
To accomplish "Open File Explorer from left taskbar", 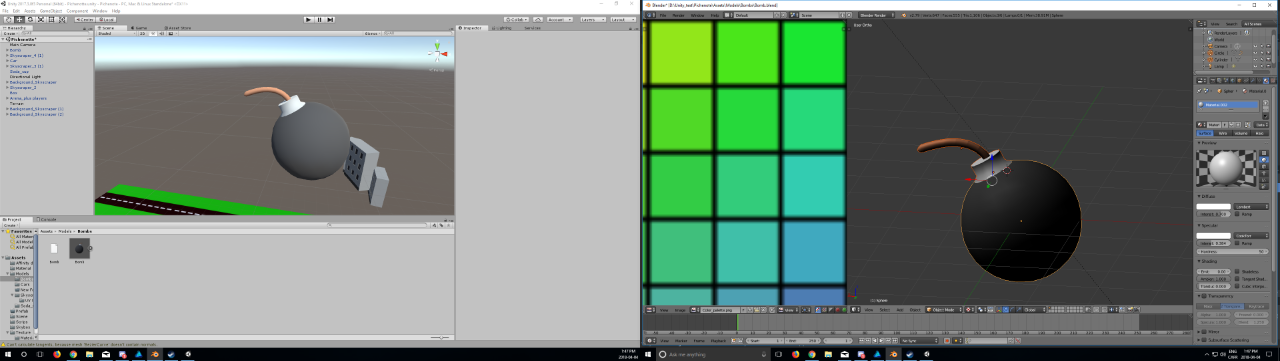I will click(x=89, y=354).
